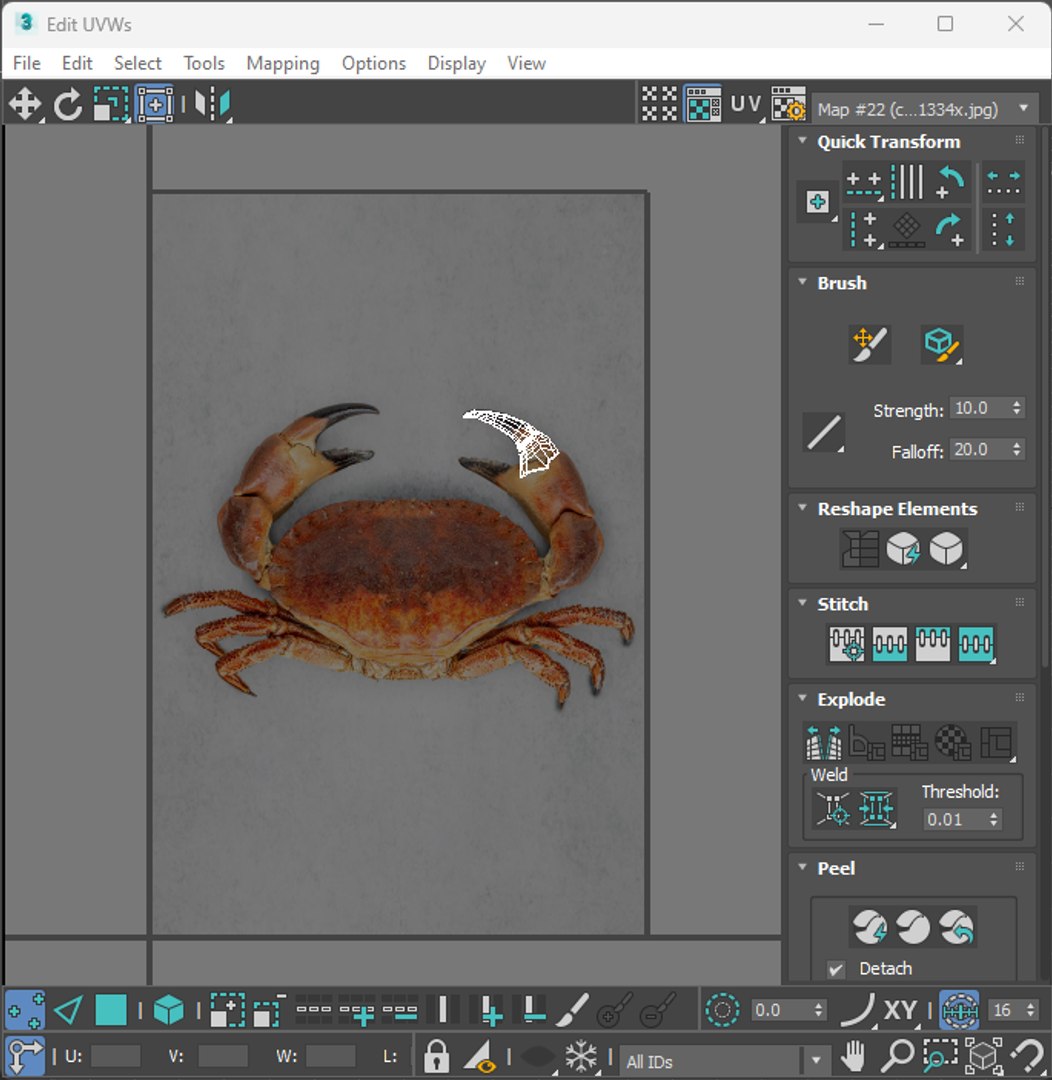Collapse the Peel rollout
1052x1080 pixels.
pyautogui.click(x=803, y=867)
